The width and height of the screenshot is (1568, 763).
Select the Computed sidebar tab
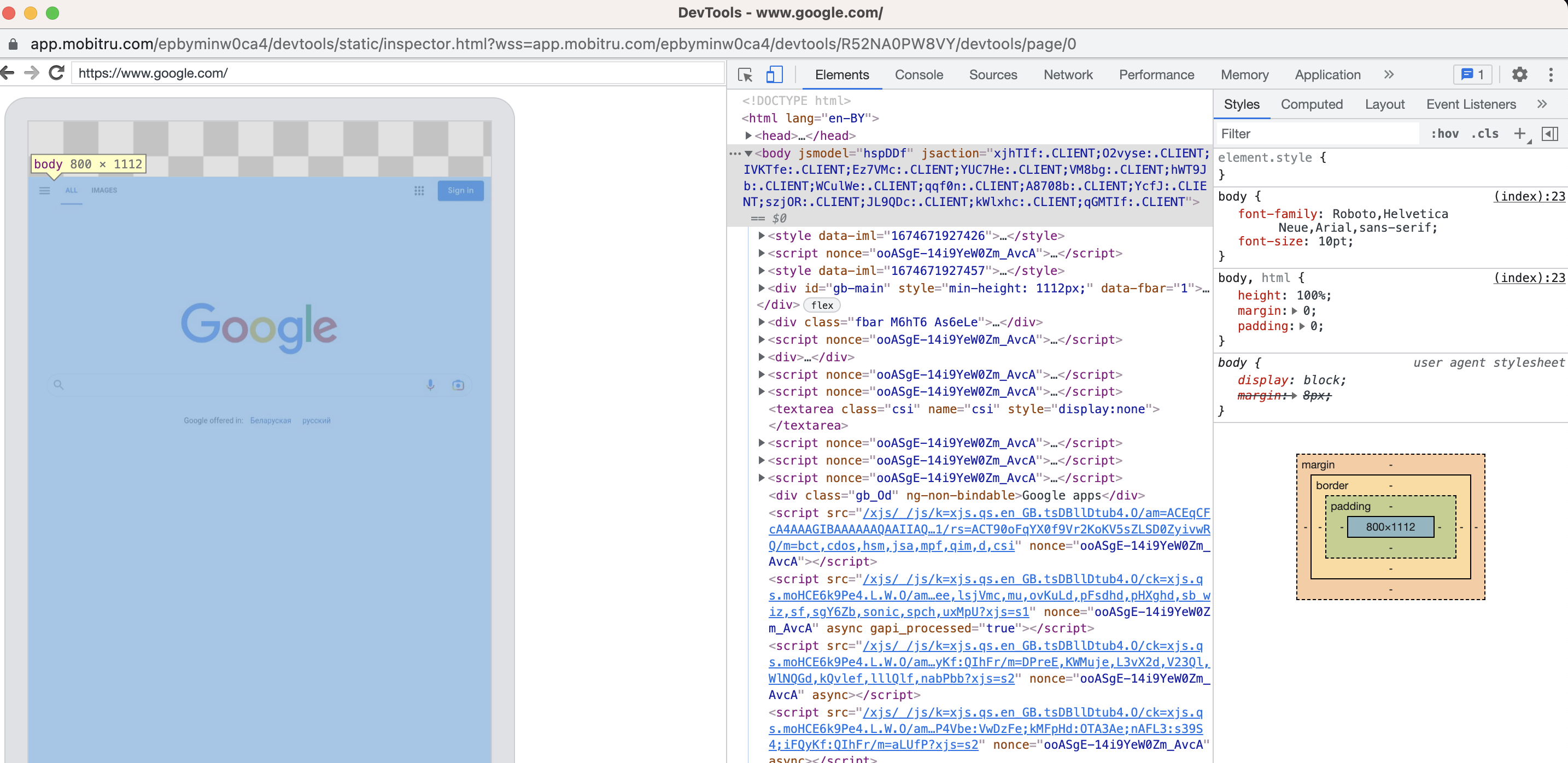tap(1311, 104)
